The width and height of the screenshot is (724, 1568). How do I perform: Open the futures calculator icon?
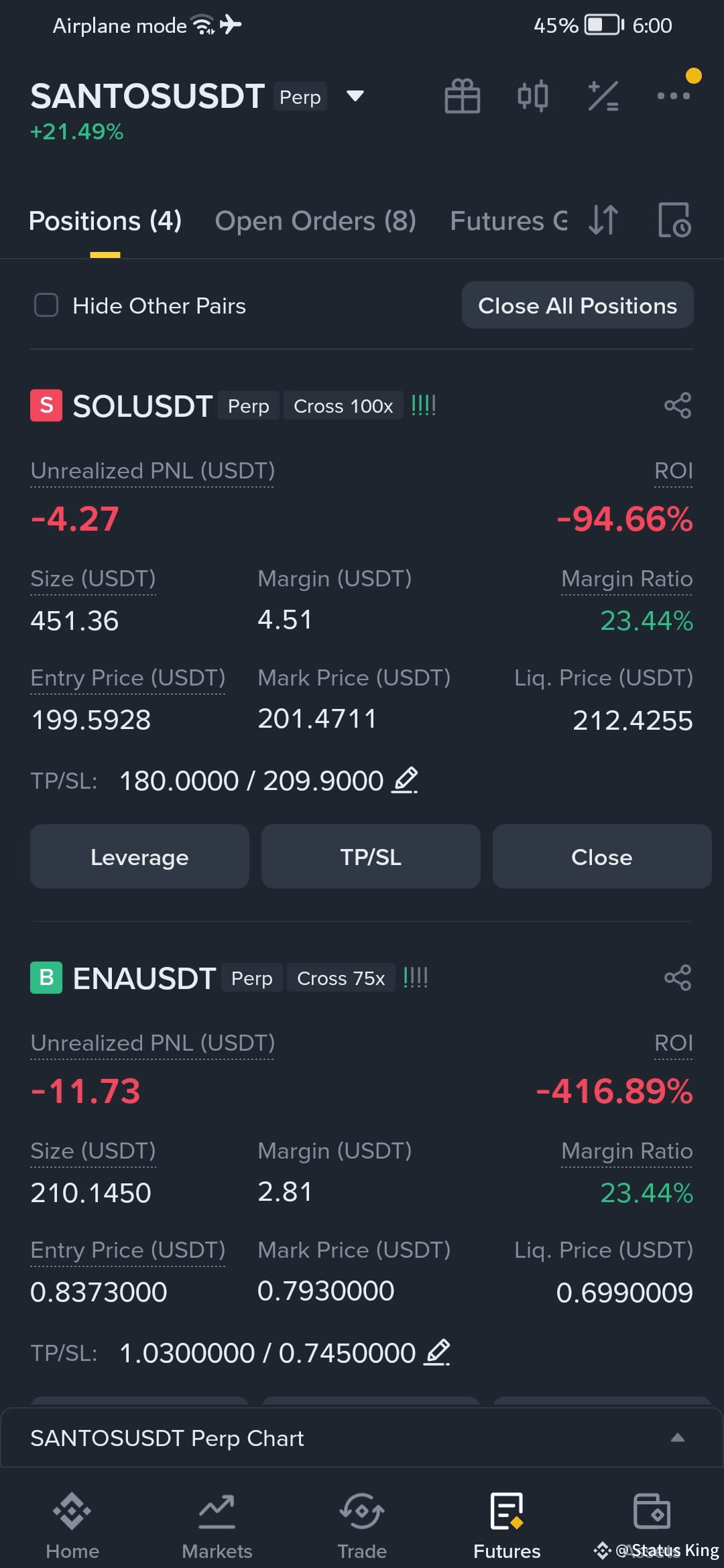[x=603, y=96]
